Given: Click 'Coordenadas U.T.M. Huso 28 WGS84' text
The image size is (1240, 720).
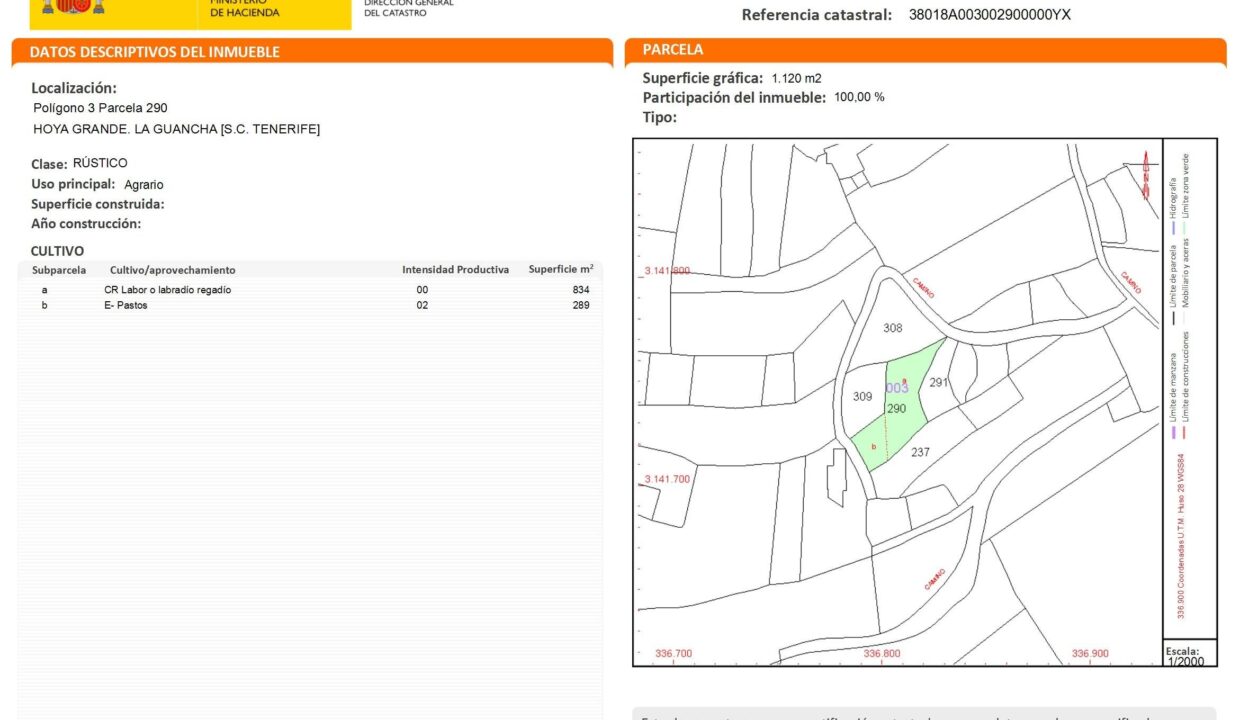Looking at the screenshot, I should click(1181, 523).
